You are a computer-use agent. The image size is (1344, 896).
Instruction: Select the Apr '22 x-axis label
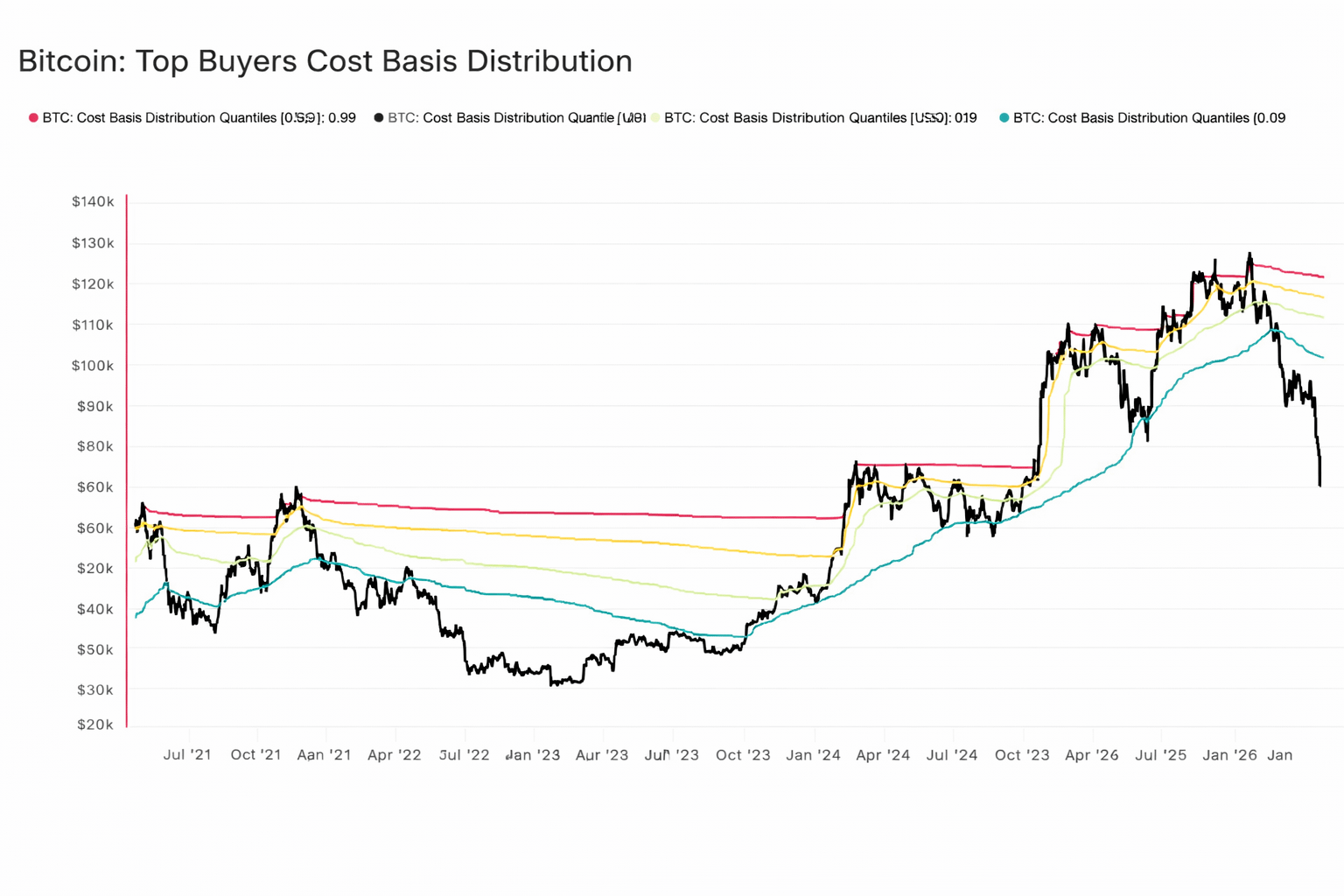pos(395,754)
